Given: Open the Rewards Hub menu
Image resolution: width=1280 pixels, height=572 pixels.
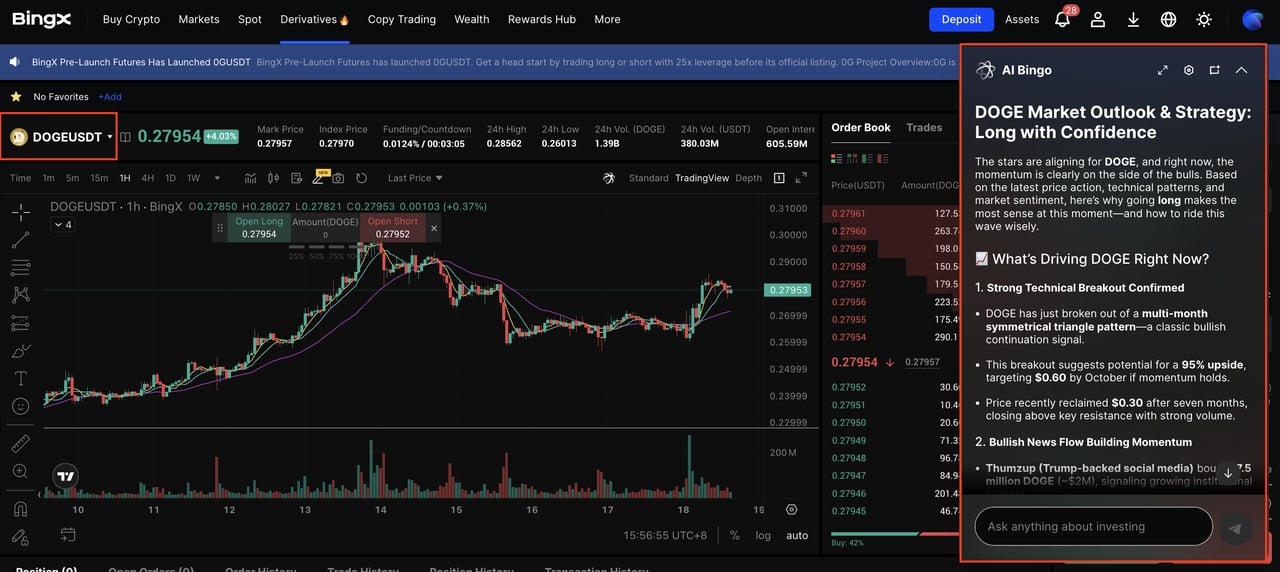Looking at the screenshot, I should click(542, 19).
